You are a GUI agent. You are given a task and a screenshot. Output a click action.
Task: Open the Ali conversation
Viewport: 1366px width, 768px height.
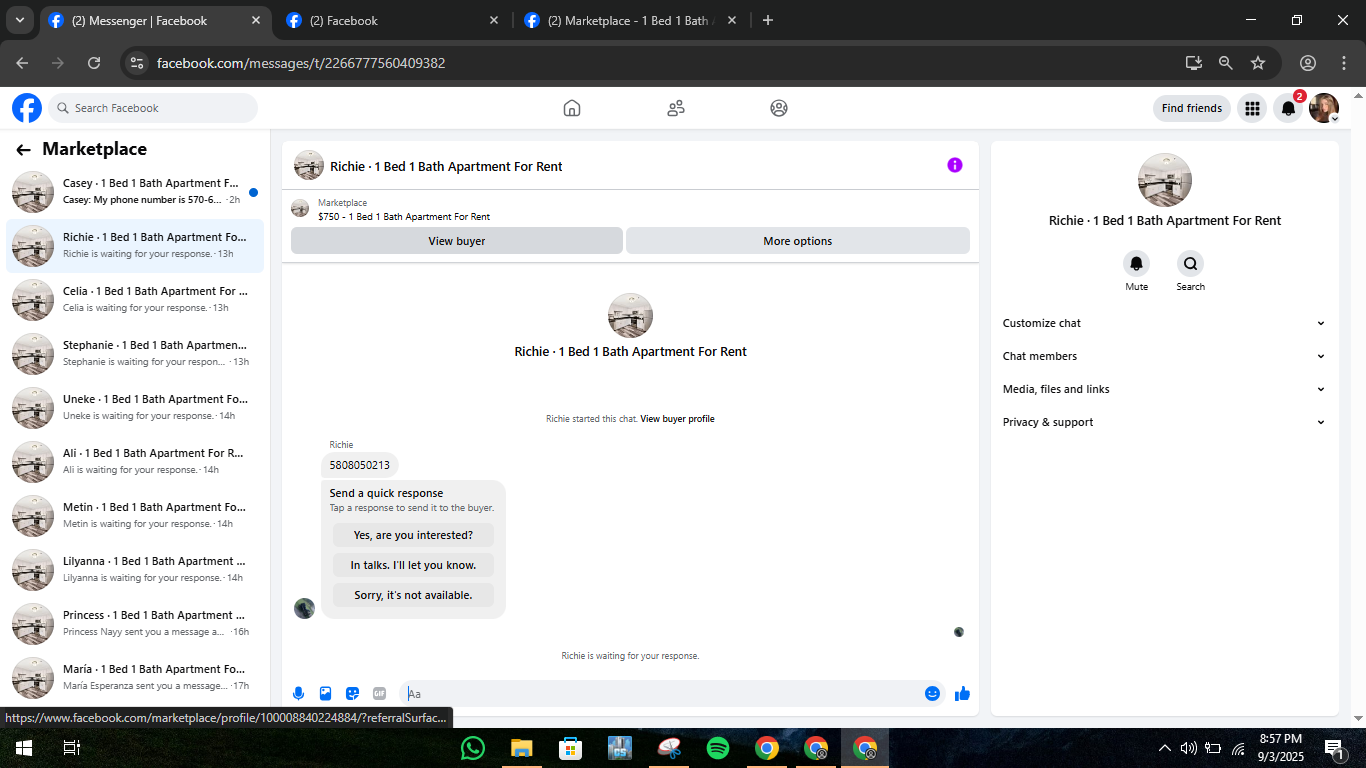135,462
